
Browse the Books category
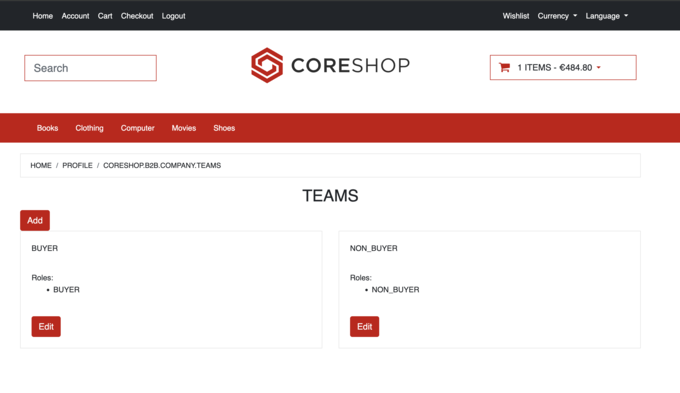(47, 128)
